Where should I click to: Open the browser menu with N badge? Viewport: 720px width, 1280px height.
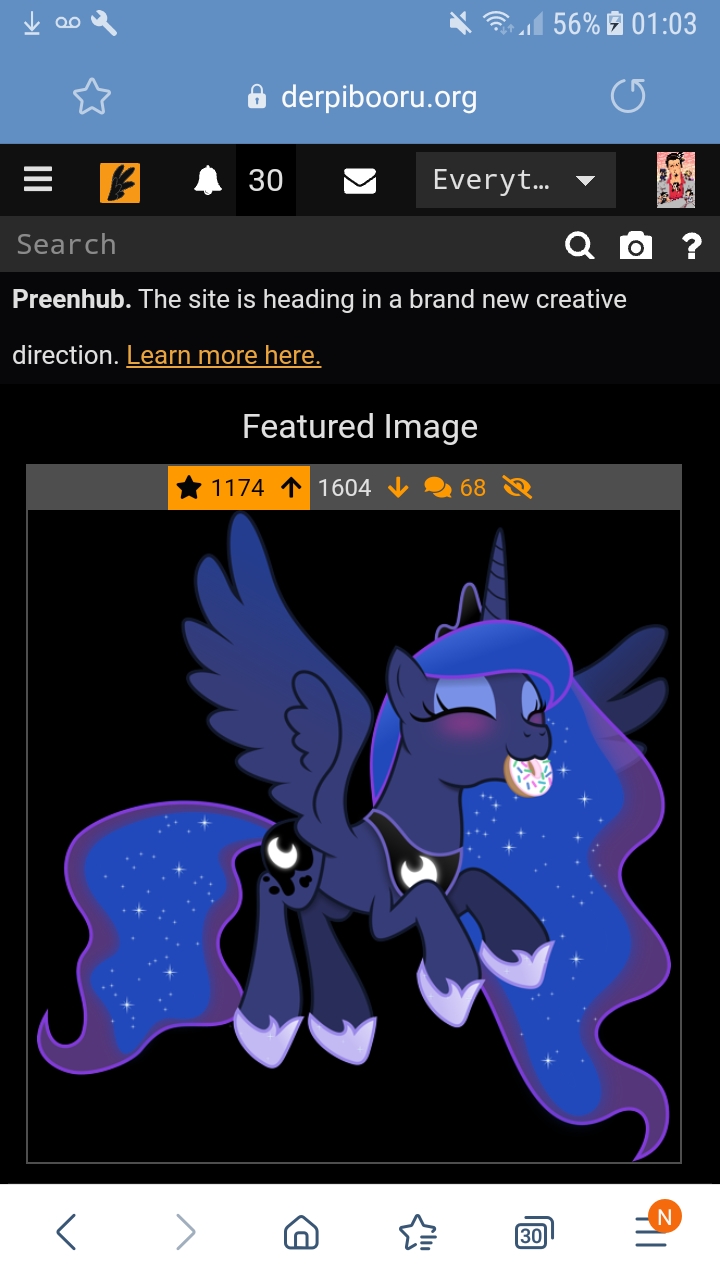click(x=653, y=1230)
